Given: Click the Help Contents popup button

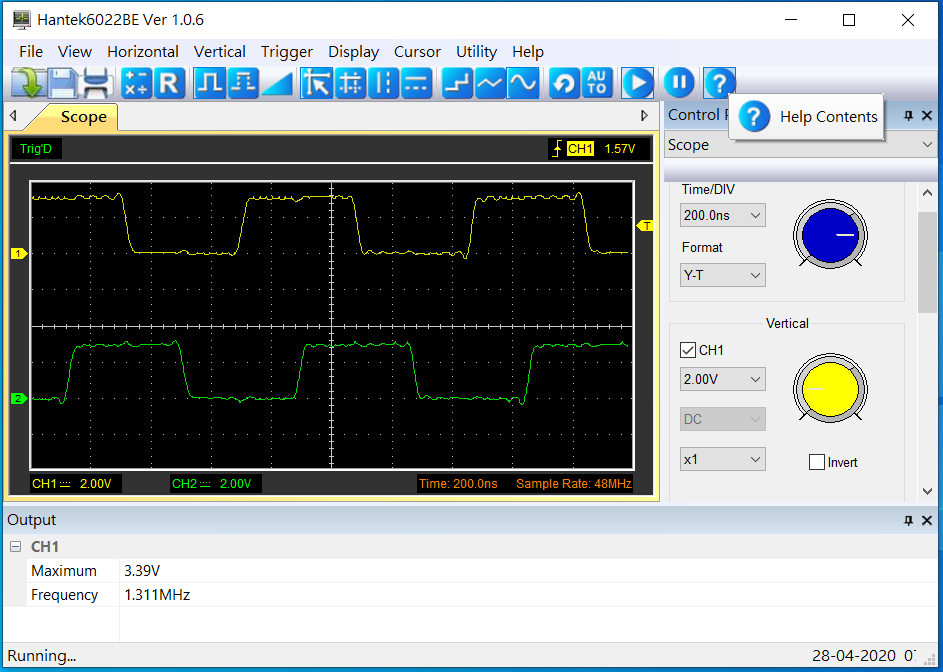Looking at the screenshot, I should (806, 117).
